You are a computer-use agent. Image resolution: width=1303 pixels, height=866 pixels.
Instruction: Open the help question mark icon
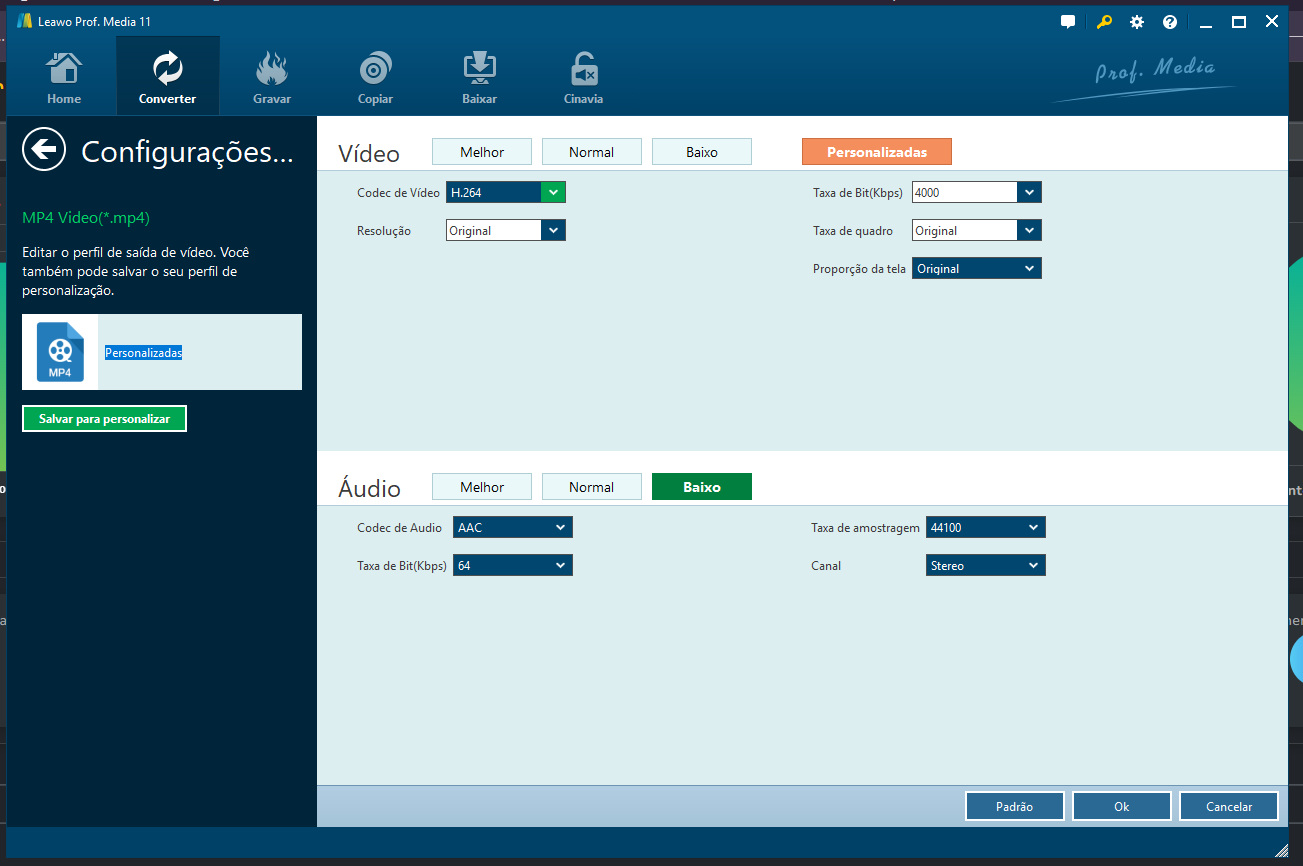pos(1170,22)
